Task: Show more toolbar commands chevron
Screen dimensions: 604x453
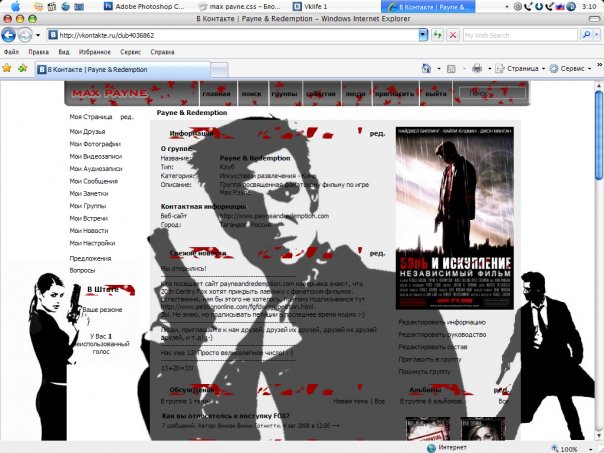Action: tap(599, 65)
